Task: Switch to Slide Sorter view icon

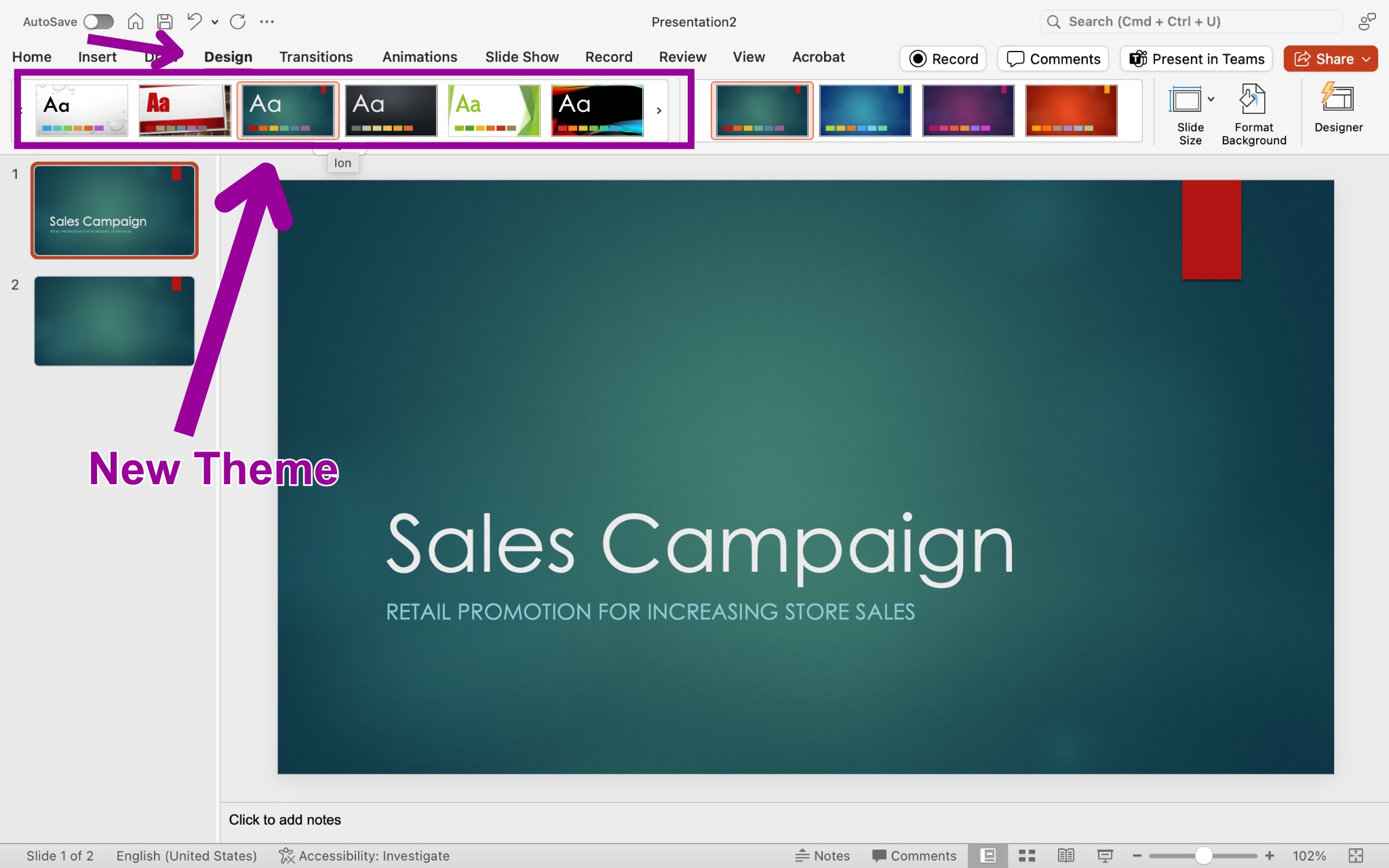Action: [1027, 856]
